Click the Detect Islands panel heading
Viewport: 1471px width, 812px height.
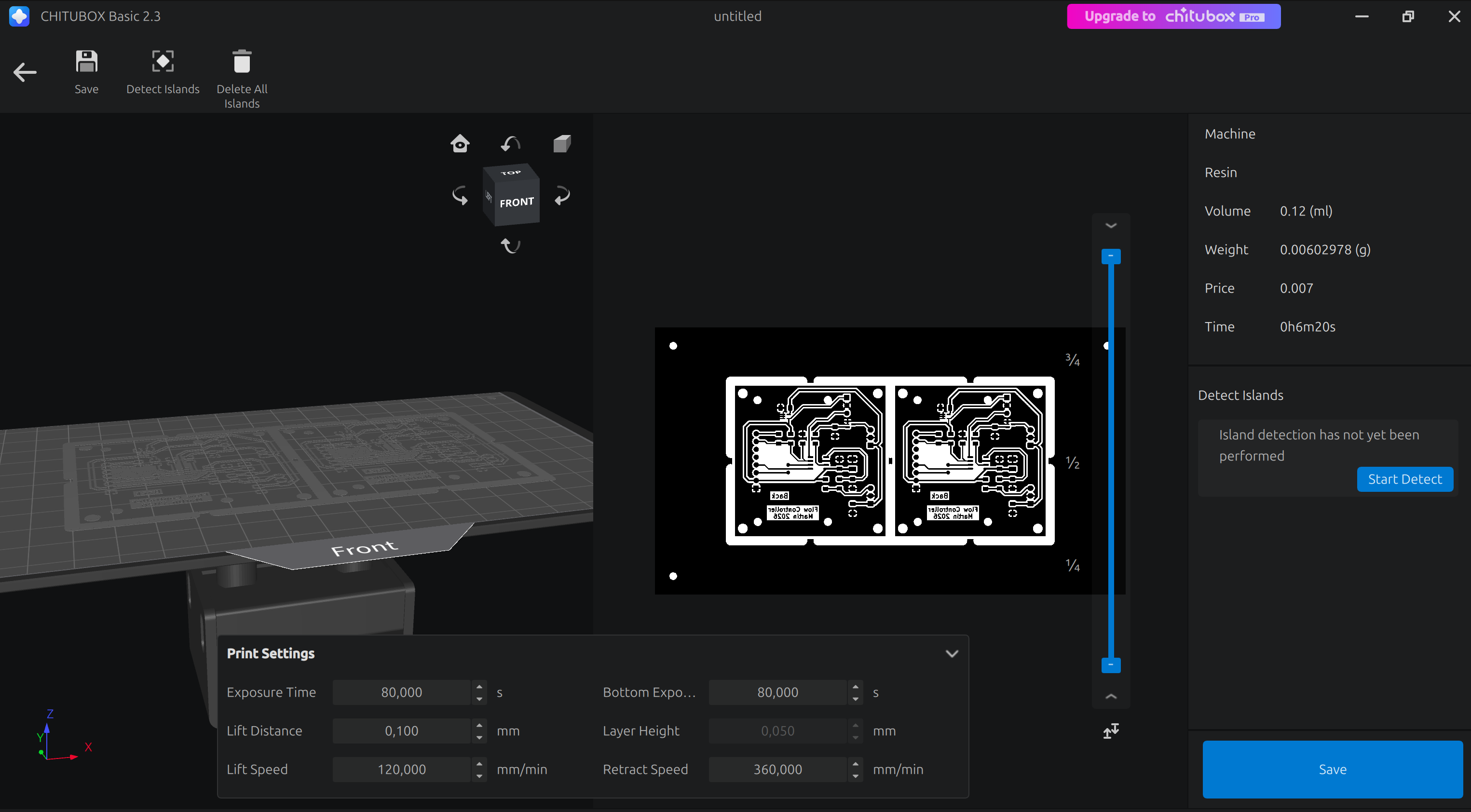[x=1240, y=395]
